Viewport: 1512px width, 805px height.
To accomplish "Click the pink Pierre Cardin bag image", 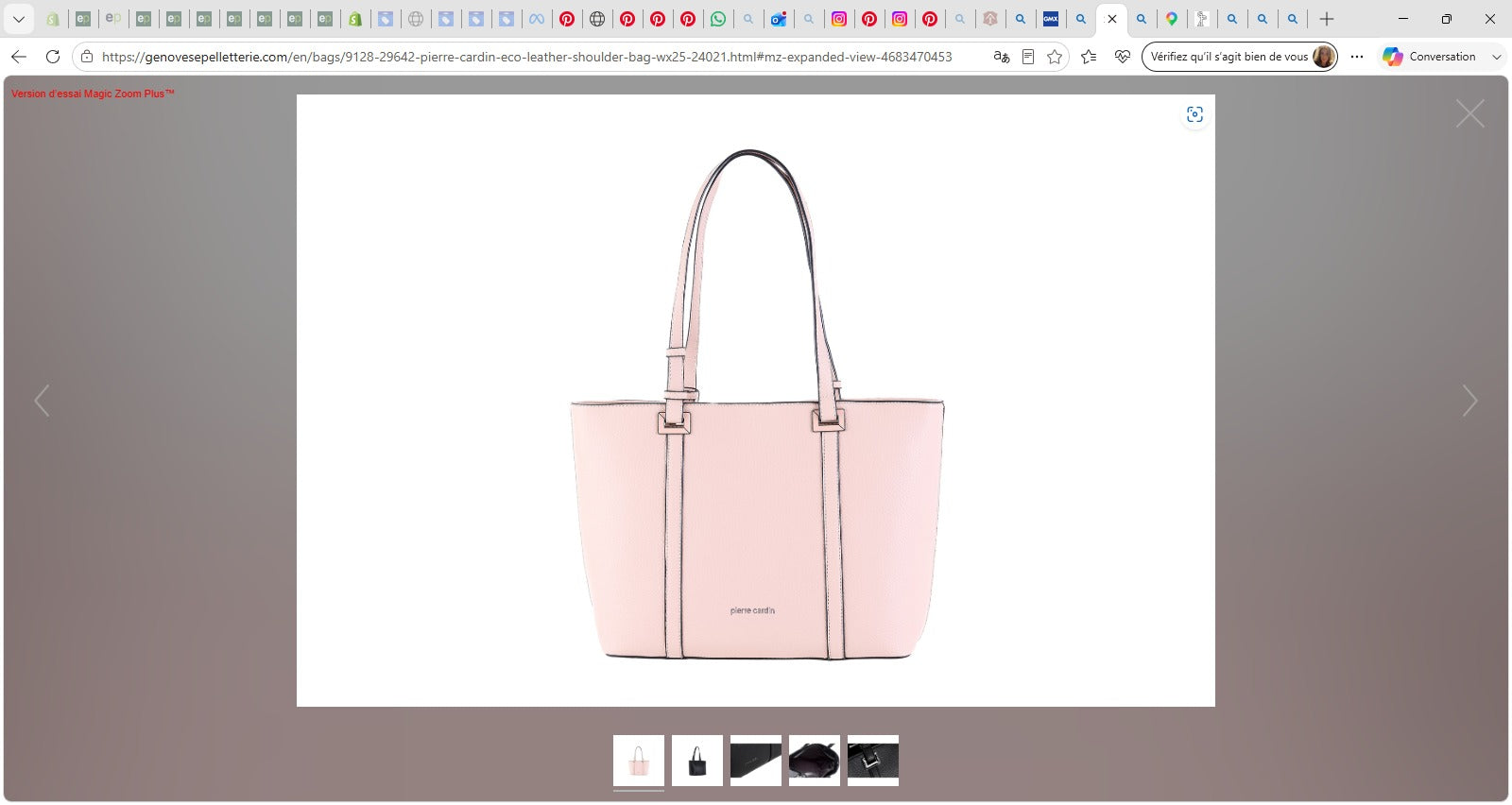I will pyautogui.click(x=756, y=401).
